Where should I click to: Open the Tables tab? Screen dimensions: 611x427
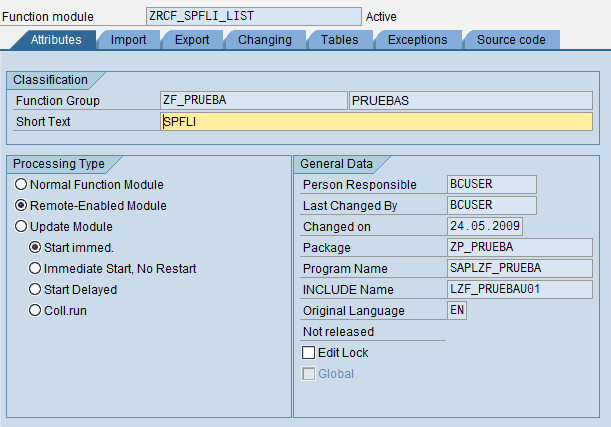(x=339, y=40)
